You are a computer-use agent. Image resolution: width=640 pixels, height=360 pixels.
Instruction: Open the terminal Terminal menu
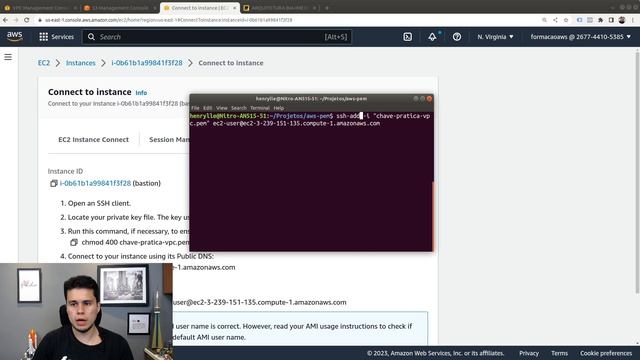pos(260,108)
